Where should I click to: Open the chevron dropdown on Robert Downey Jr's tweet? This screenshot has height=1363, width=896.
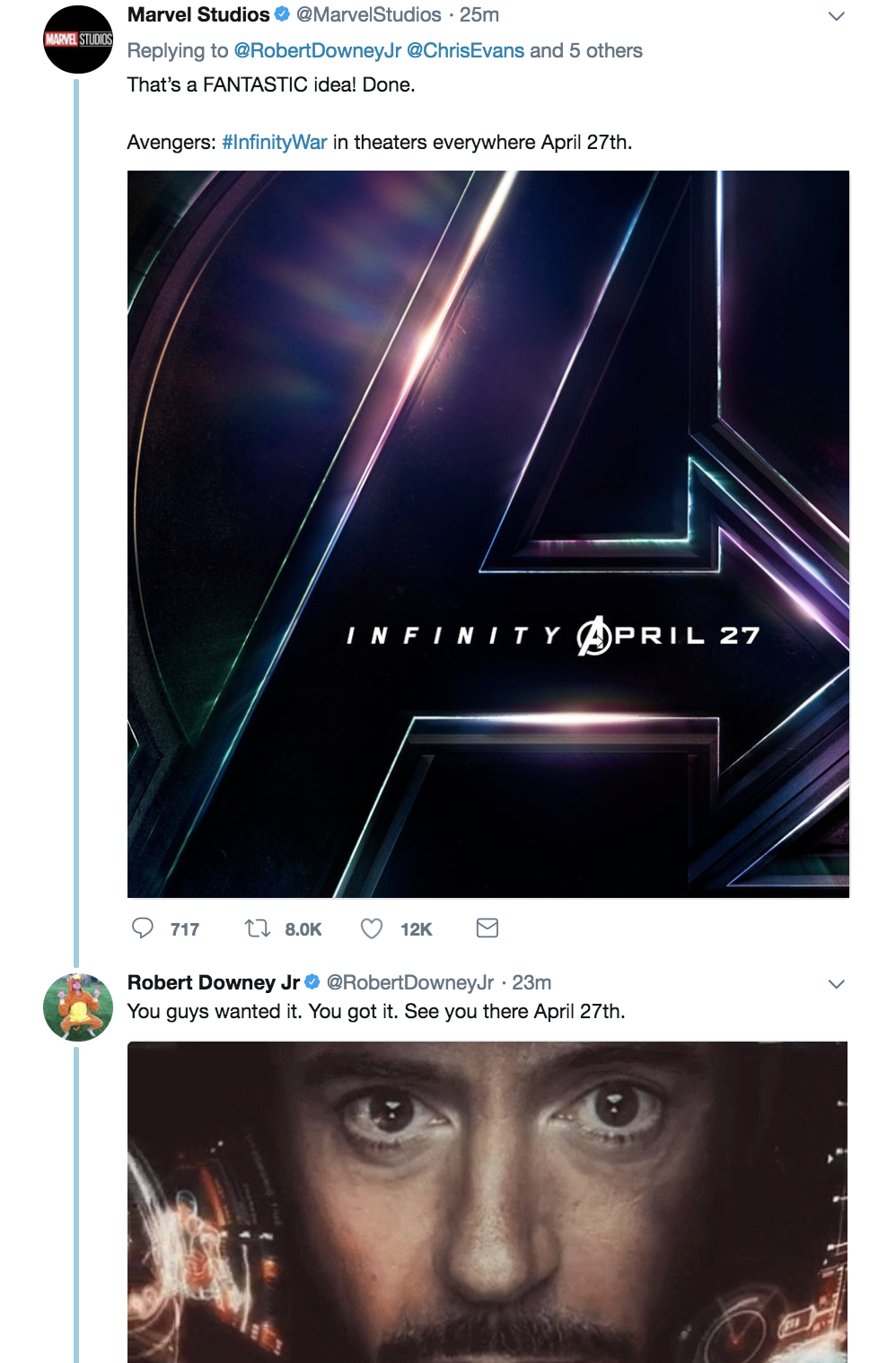pyautogui.click(x=836, y=984)
